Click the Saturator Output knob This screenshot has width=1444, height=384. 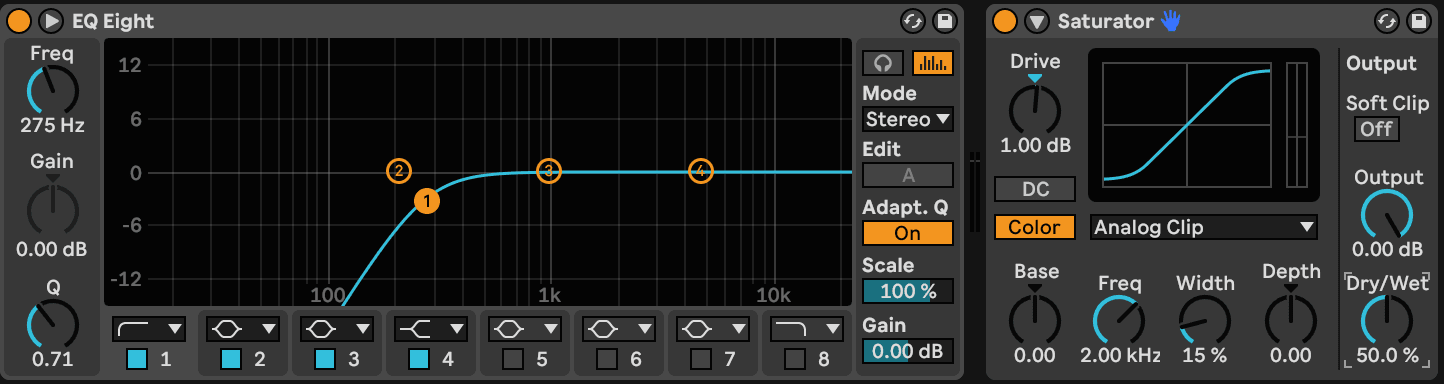click(x=1388, y=214)
